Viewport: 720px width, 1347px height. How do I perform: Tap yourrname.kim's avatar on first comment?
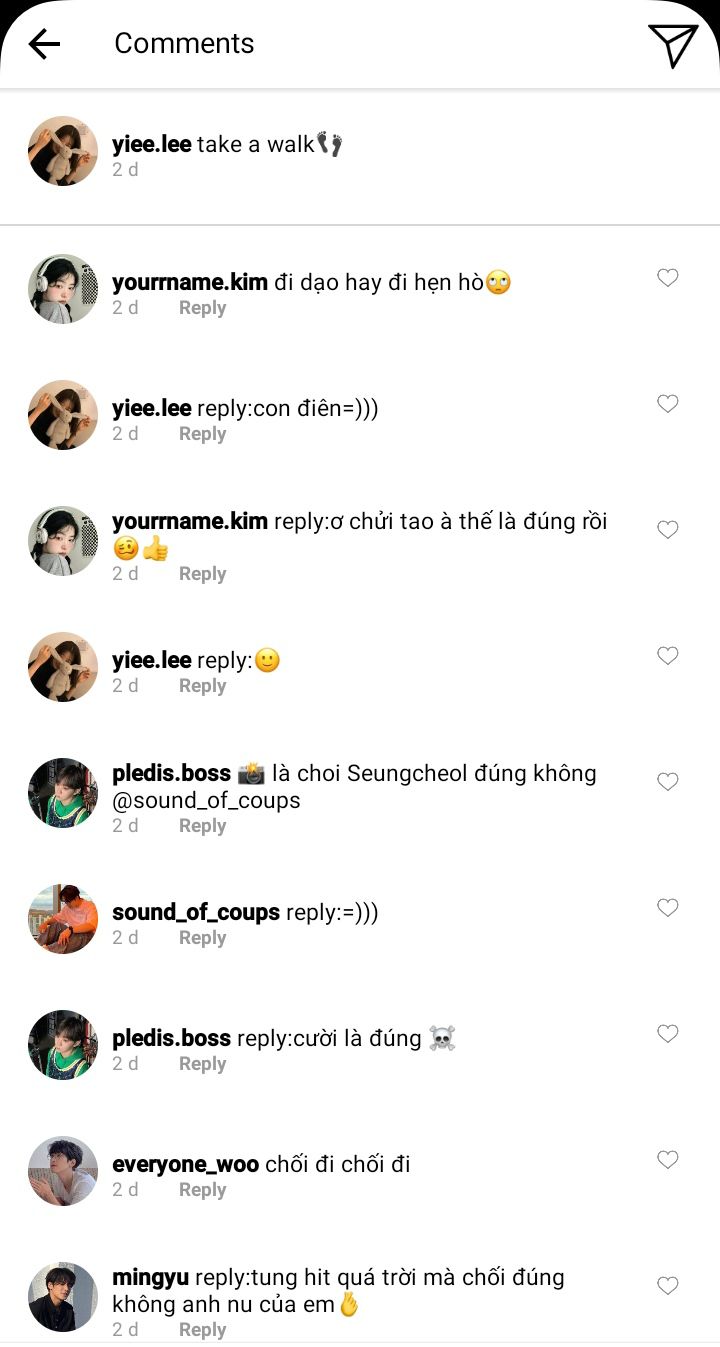[x=63, y=289]
